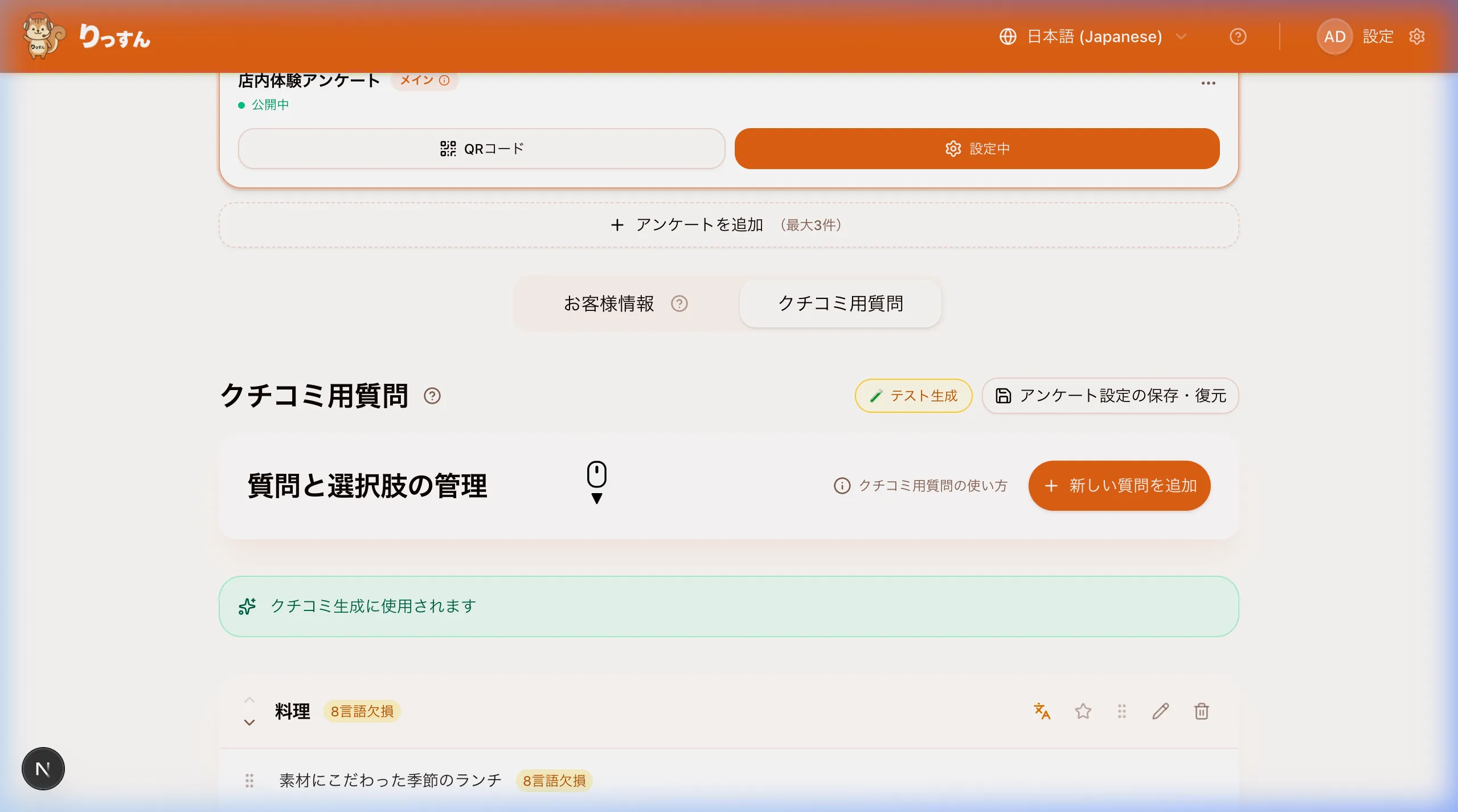1458x812 pixels.
Task: Move 料理 question up with chevron
Action: coord(249,700)
